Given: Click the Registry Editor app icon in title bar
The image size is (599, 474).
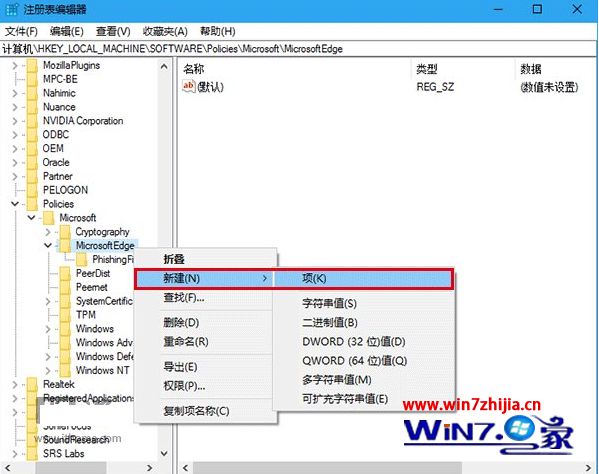Looking at the screenshot, I should [11, 9].
